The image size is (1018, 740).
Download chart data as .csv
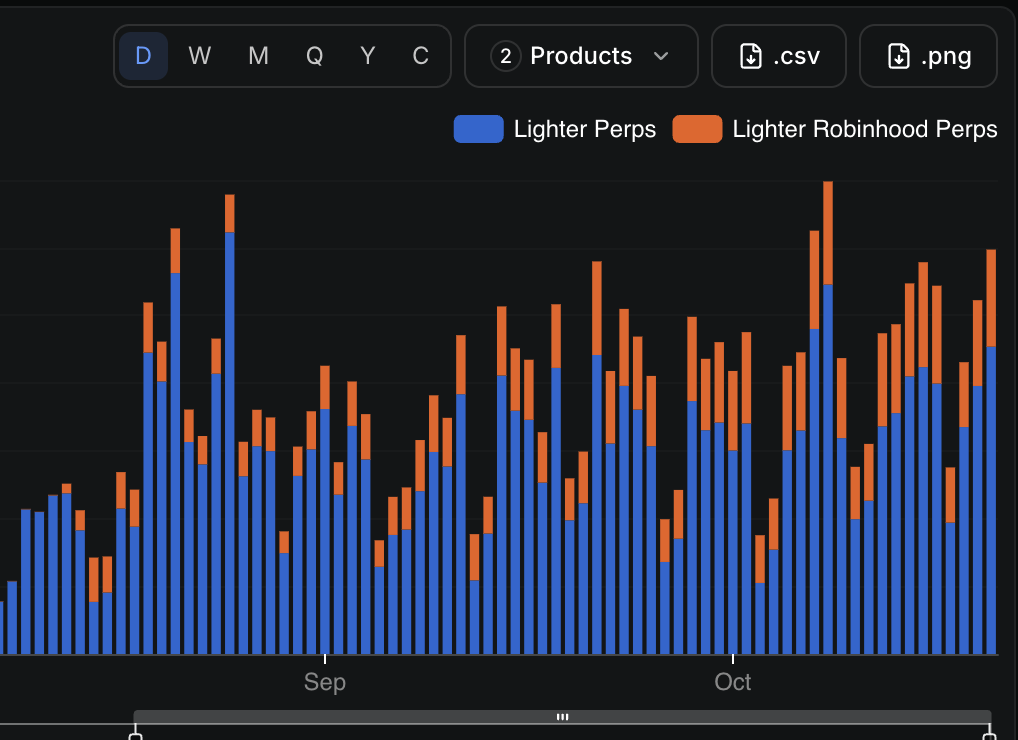(779, 56)
